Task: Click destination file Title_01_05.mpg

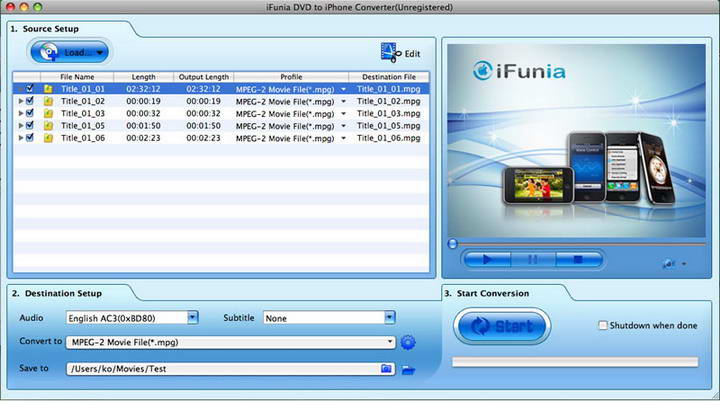Action: coord(388,125)
